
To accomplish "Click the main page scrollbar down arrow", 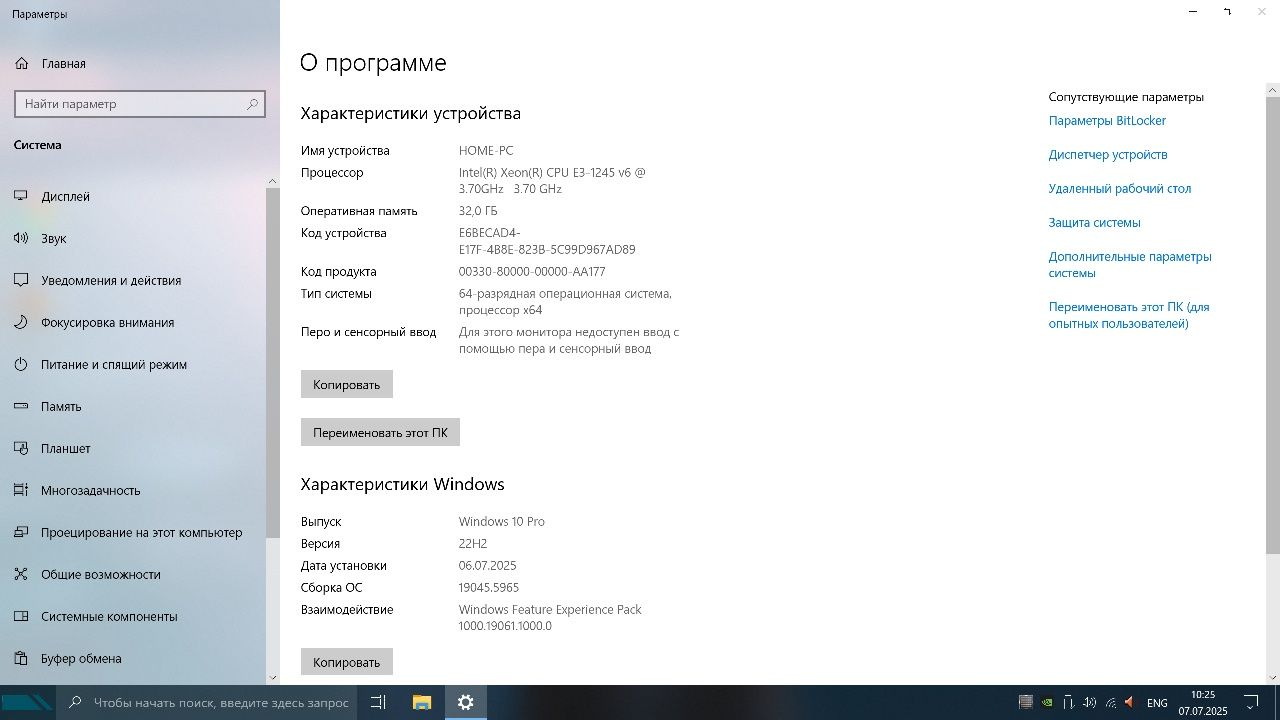I will [1273, 677].
